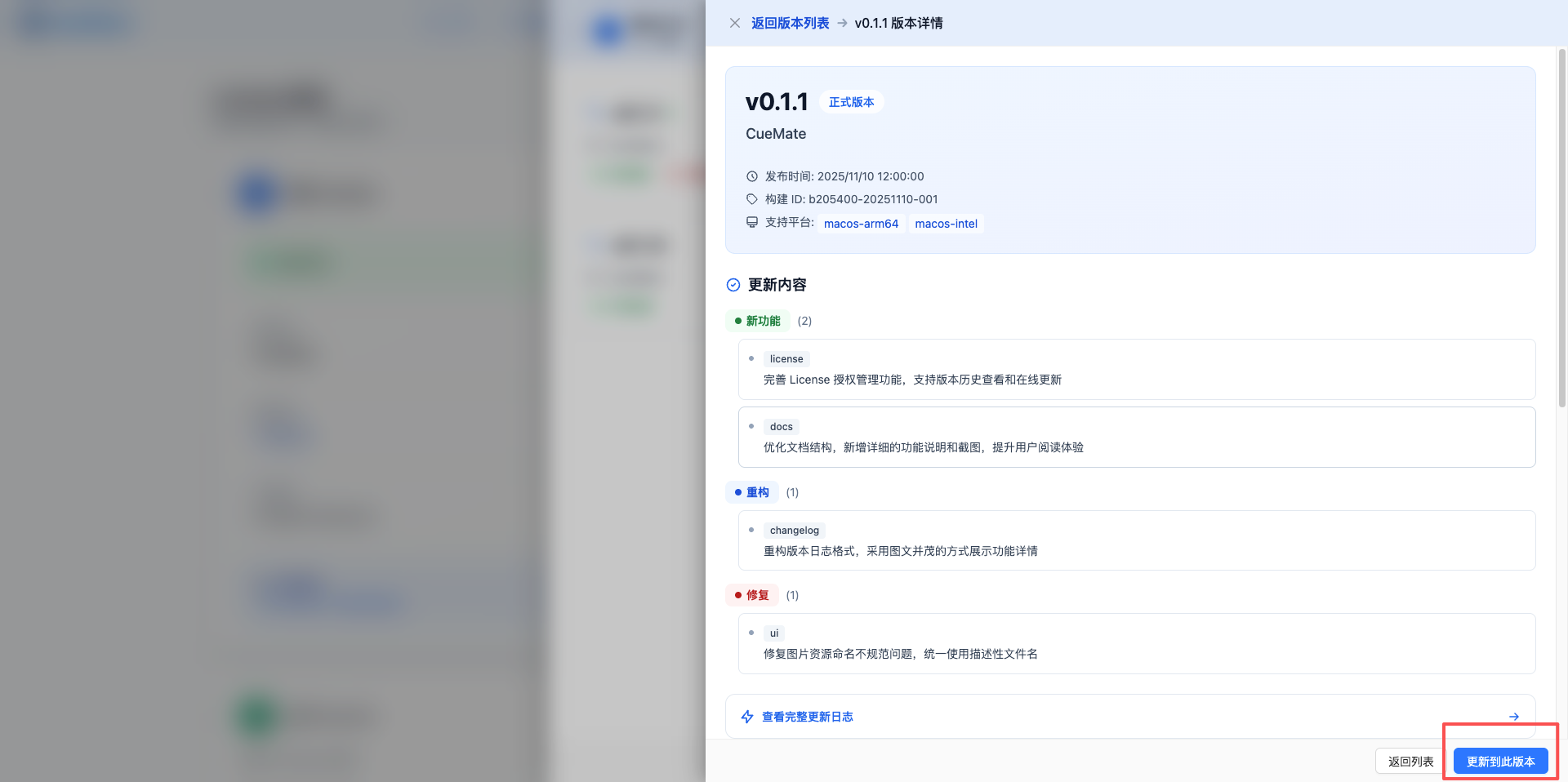Screen dimensions: 1568x782
Task: Click the lightning icon before 查看完整更新日志
Action: [x=747, y=717]
